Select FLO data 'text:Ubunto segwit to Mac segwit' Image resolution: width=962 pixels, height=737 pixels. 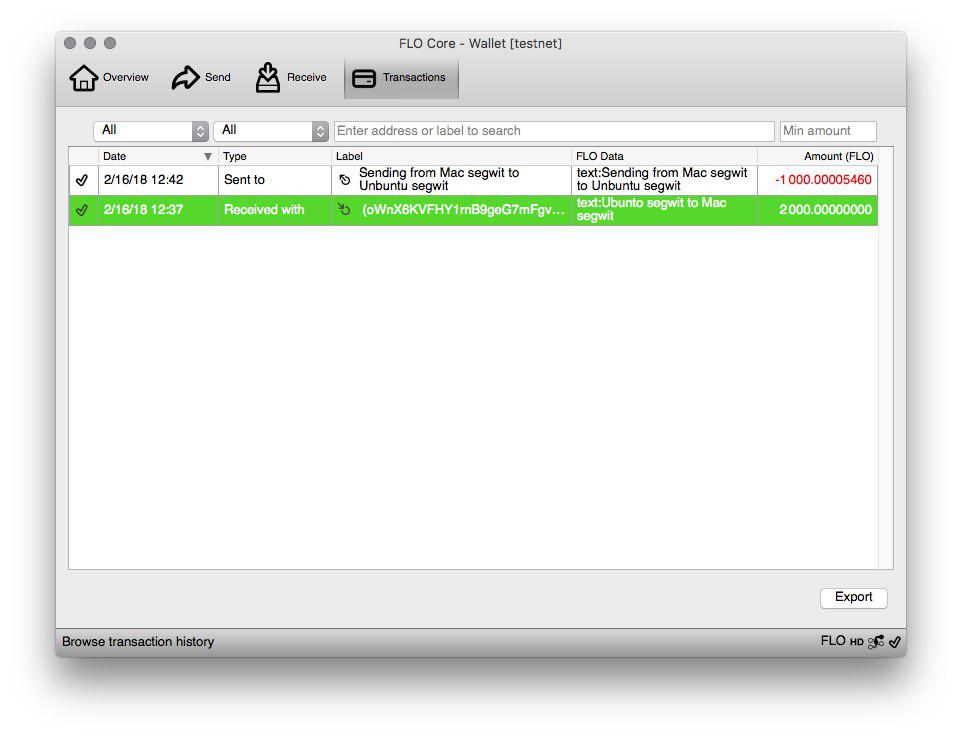652,209
